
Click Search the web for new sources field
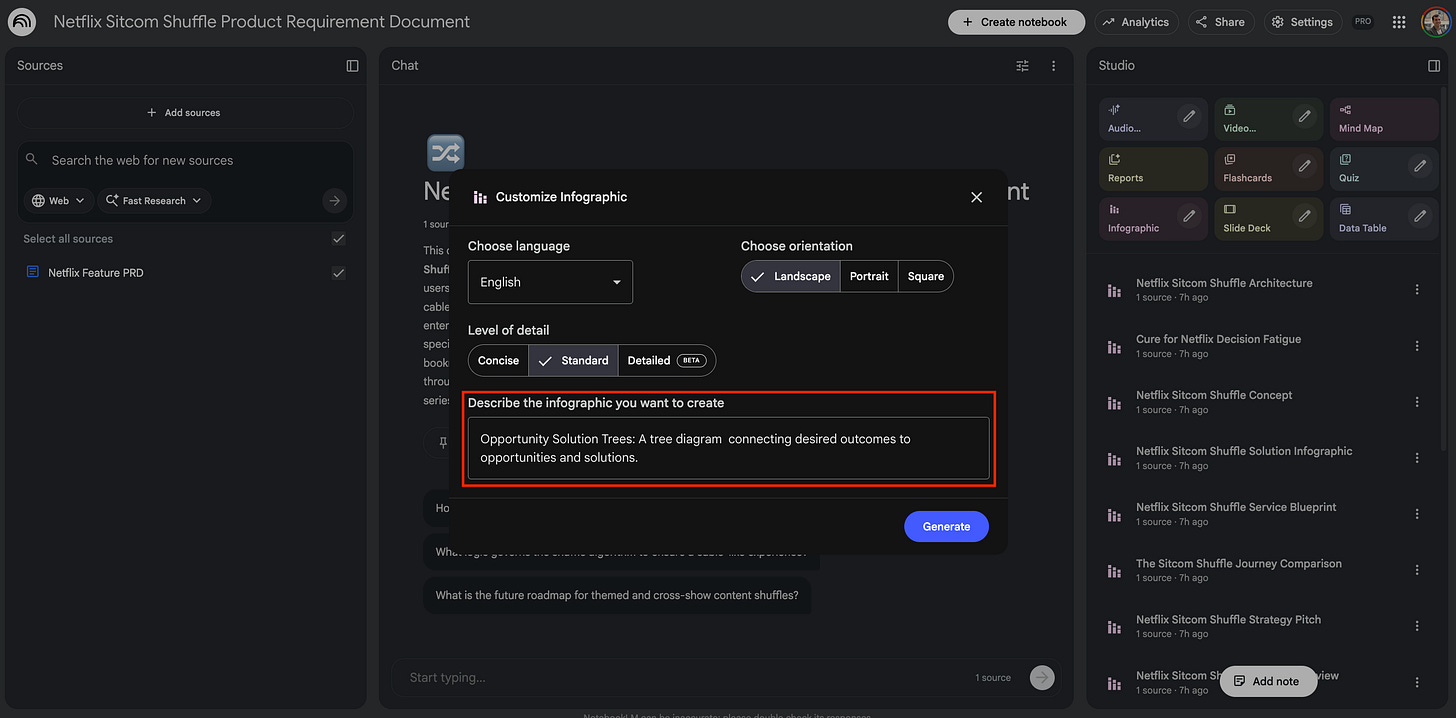[186, 160]
